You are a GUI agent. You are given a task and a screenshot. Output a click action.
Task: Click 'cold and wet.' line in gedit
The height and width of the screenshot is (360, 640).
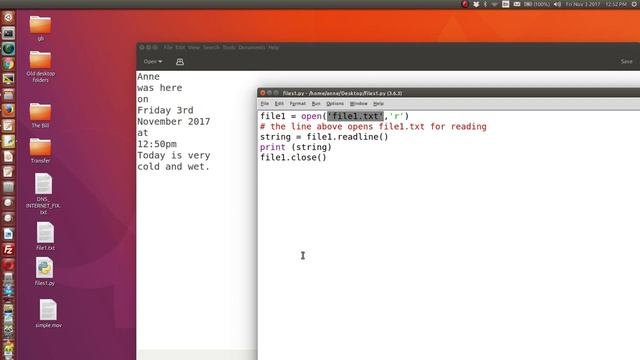pyautogui.click(x=173, y=167)
